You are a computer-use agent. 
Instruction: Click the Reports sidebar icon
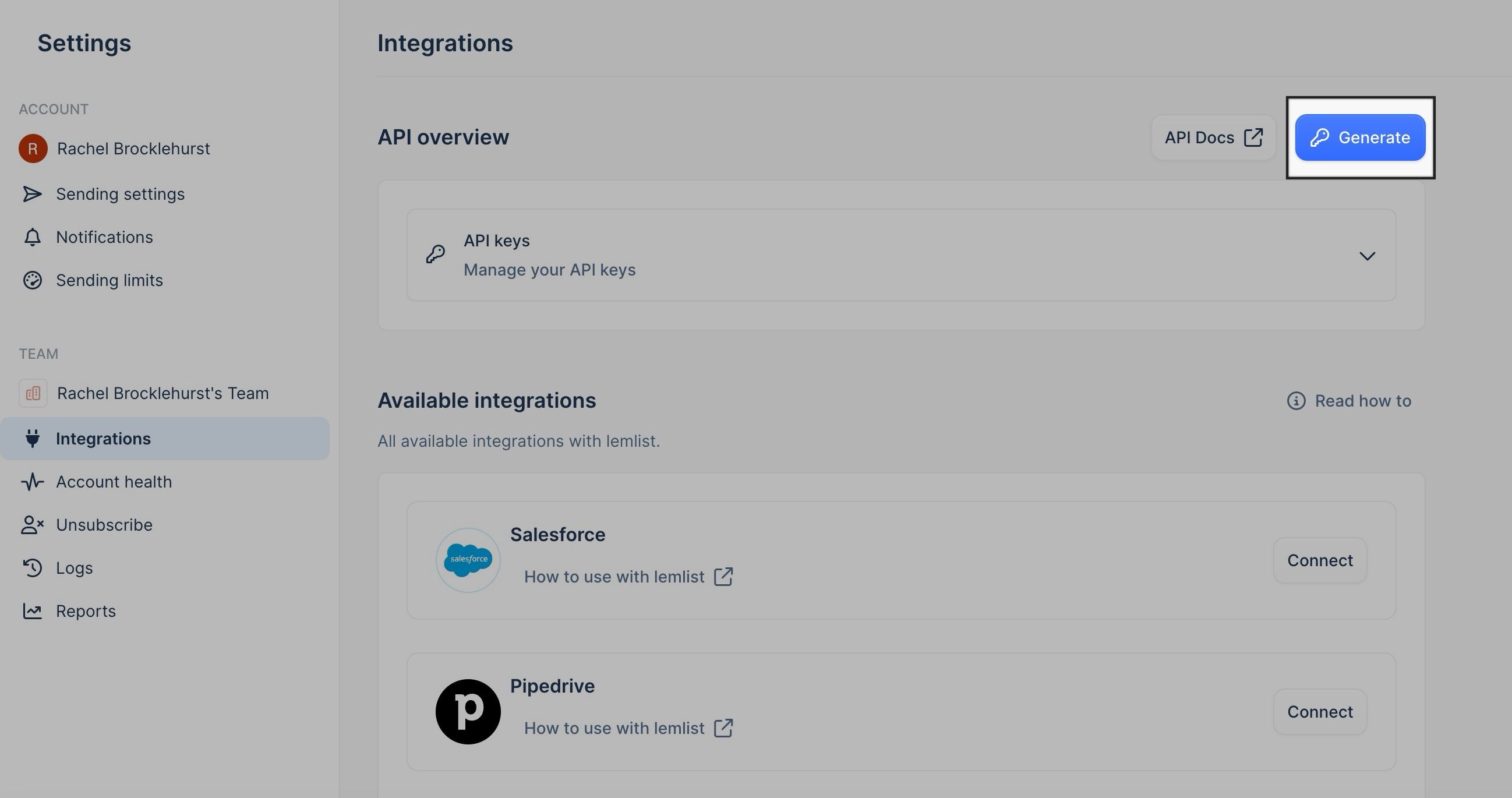coord(32,609)
